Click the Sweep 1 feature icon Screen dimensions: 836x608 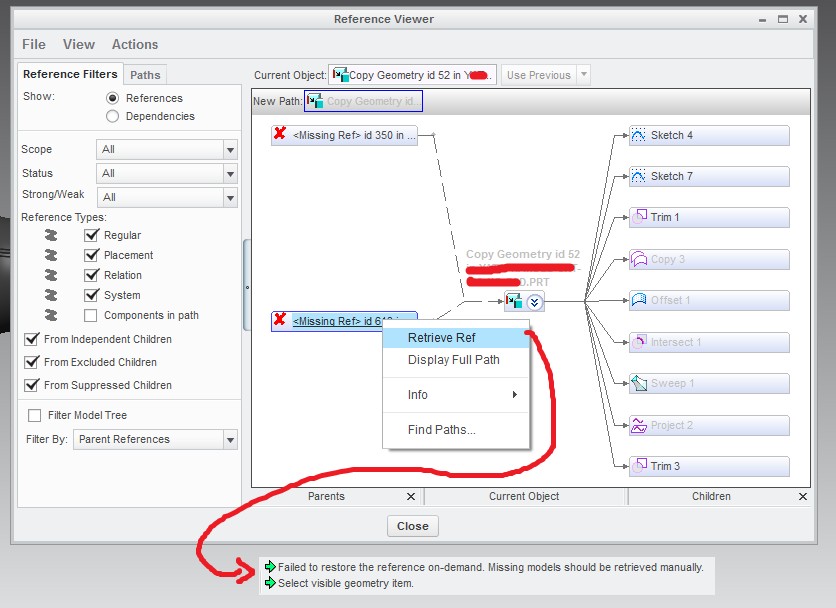(639, 383)
